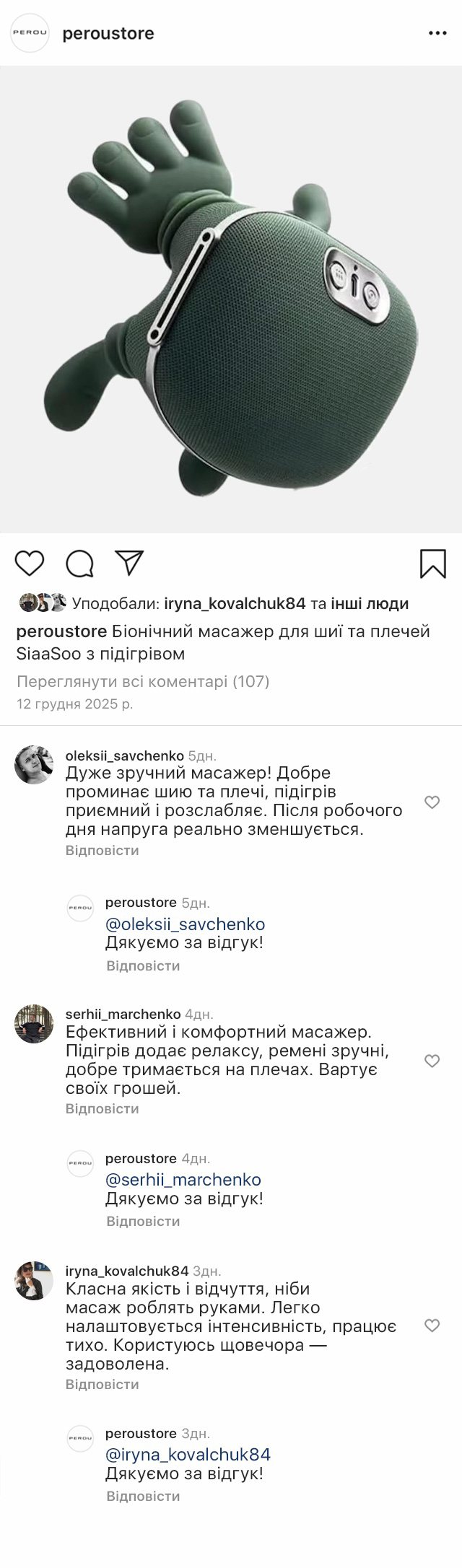Screen dimensions: 462x1568
Task: Open the @iryna_kovalchuk84 mention link
Action: pos(188,1455)
